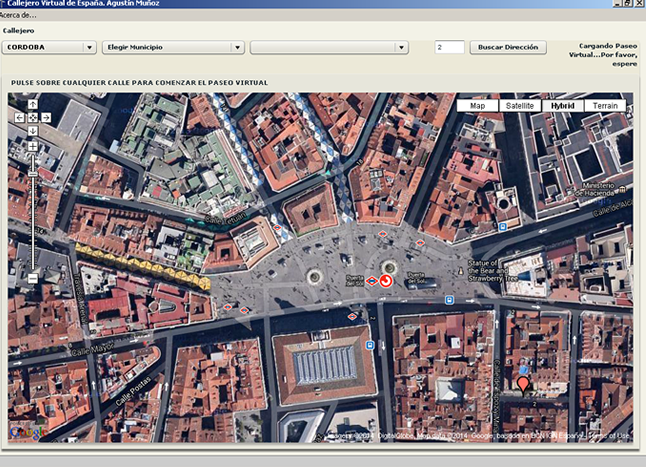Click the Ministerio de Hacienda building icon
Viewport: 648px width, 467px height.
point(622,189)
